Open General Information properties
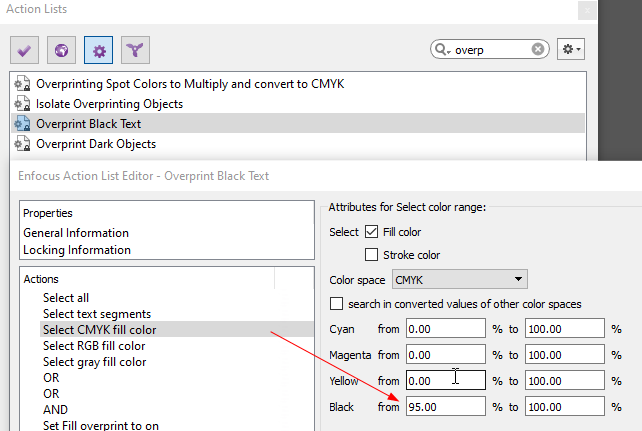Image resolution: width=642 pixels, height=431 pixels. (x=76, y=233)
